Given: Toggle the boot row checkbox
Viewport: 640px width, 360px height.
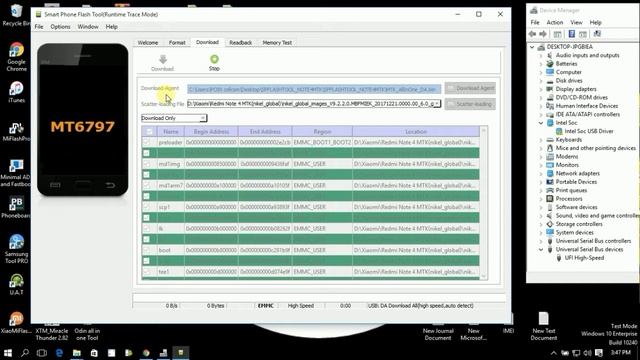Looking at the screenshot, I should coord(147,250).
